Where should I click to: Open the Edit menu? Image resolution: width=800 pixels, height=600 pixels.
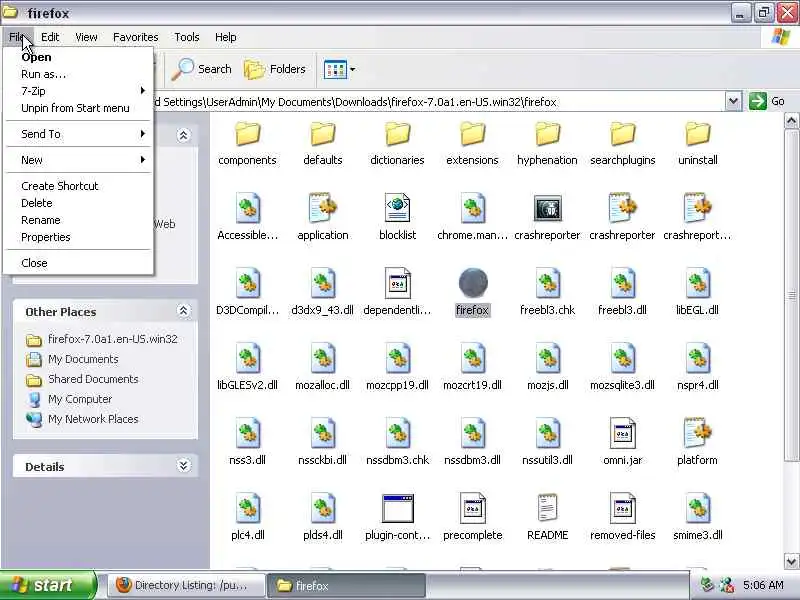50,37
